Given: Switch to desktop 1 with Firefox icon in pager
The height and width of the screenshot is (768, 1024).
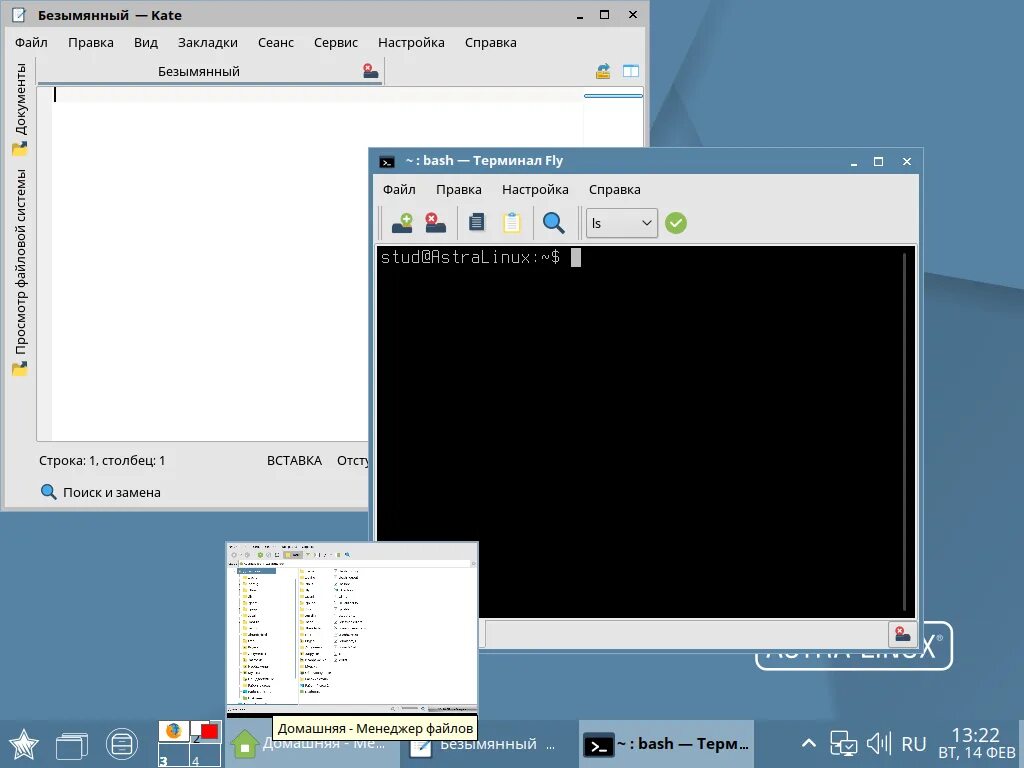Looking at the screenshot, I should click(x=174, y=731).
